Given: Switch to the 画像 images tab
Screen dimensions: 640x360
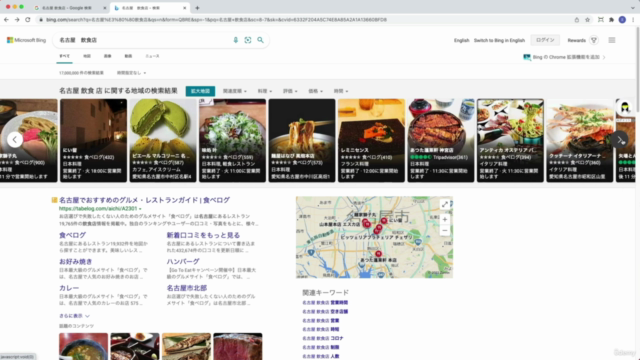Looking at the screenshot, I should point(107,56).
